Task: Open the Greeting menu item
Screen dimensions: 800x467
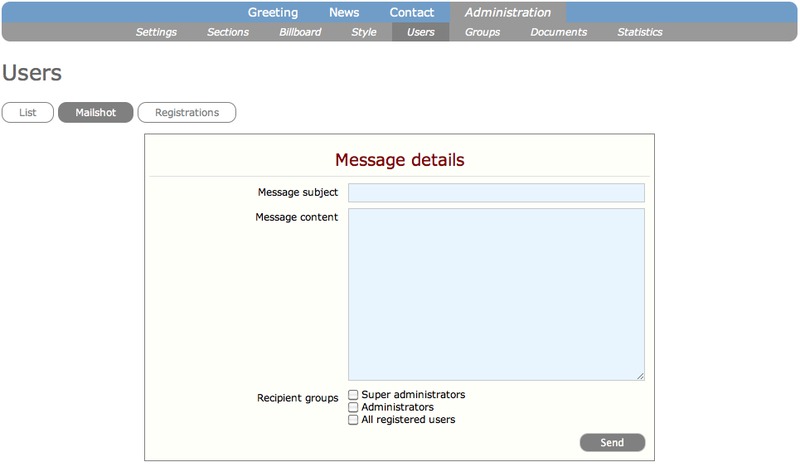Action: [x=273, y=12]
